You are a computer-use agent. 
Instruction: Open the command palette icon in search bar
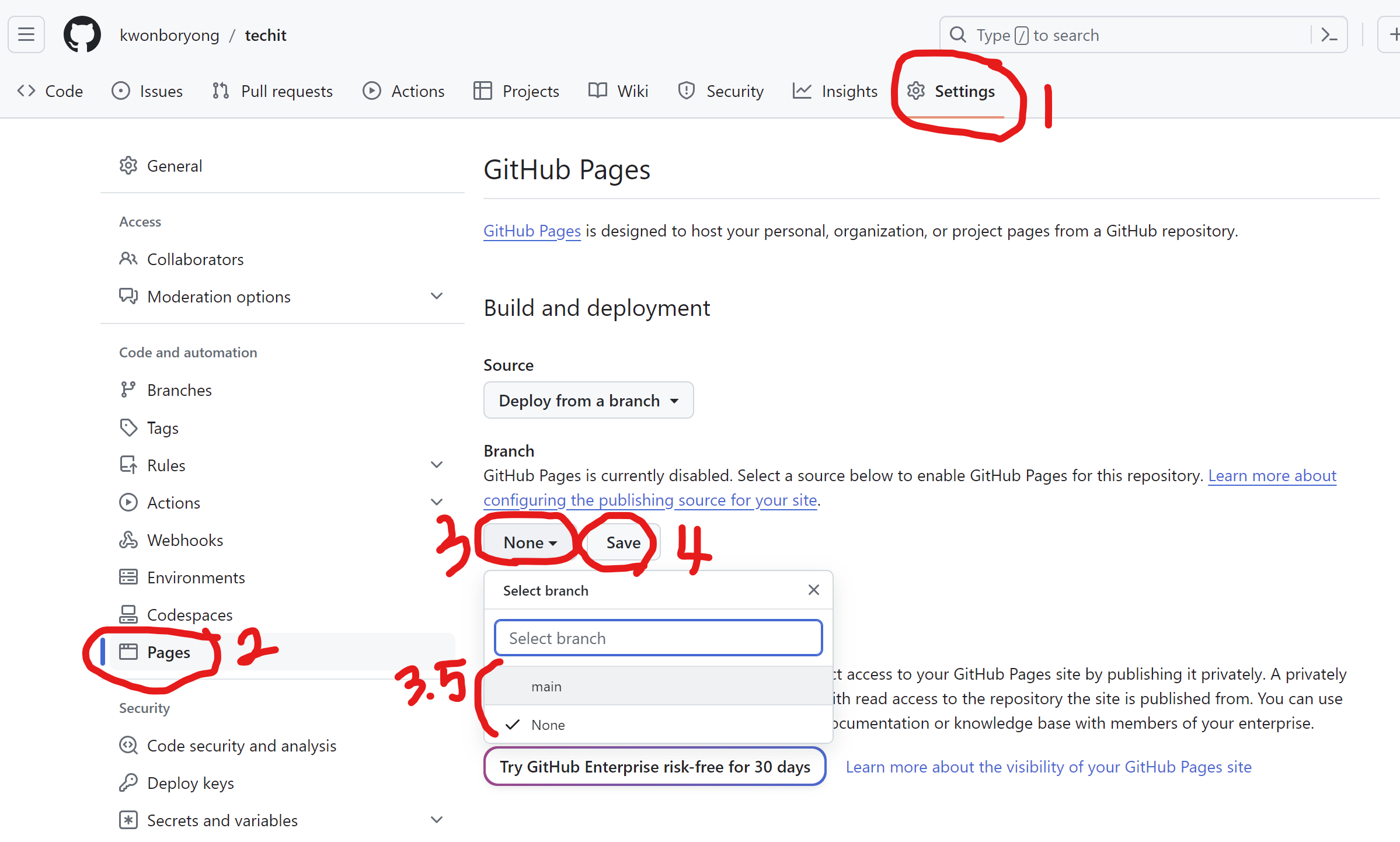pyautogui.click(x=1329, y=35)
